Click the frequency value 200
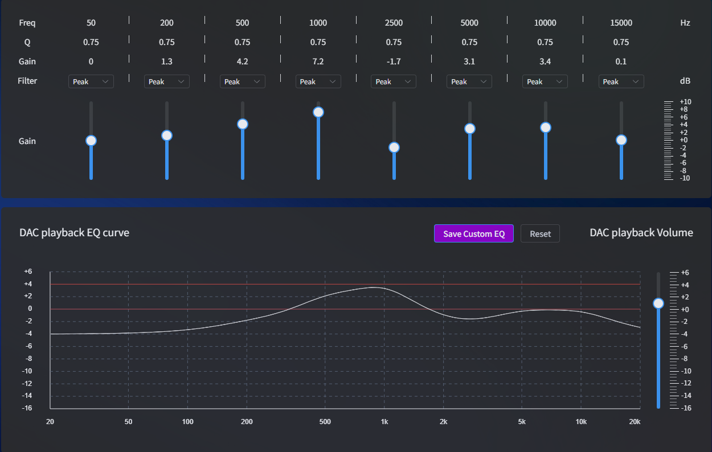Screen dimensions: 712x452 pyautogui.click(x=167, y=23)
